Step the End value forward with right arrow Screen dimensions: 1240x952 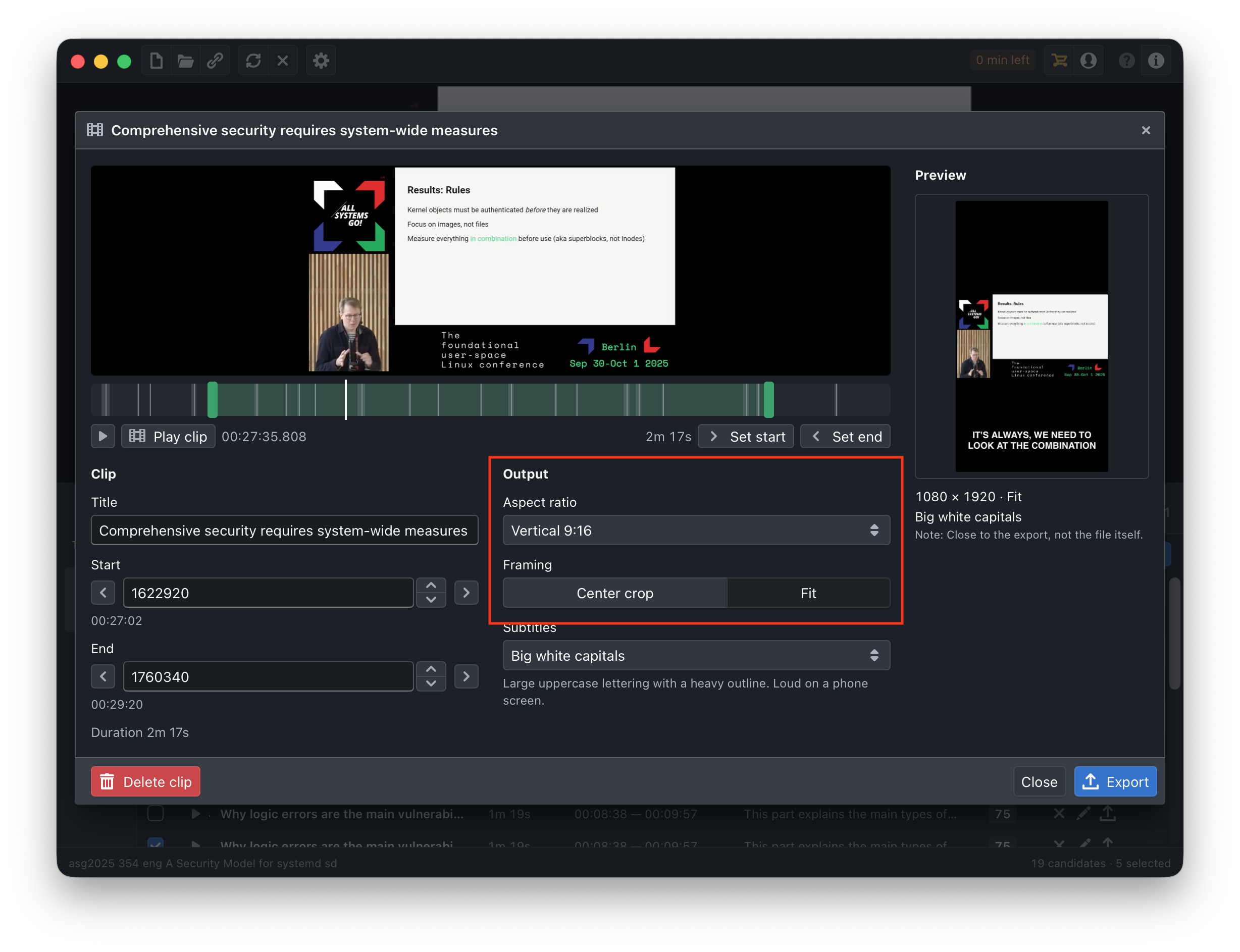click(466, 676)
